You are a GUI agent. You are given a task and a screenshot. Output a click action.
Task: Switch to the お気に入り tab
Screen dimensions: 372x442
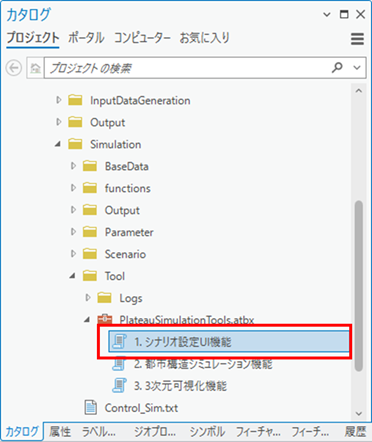205,38
